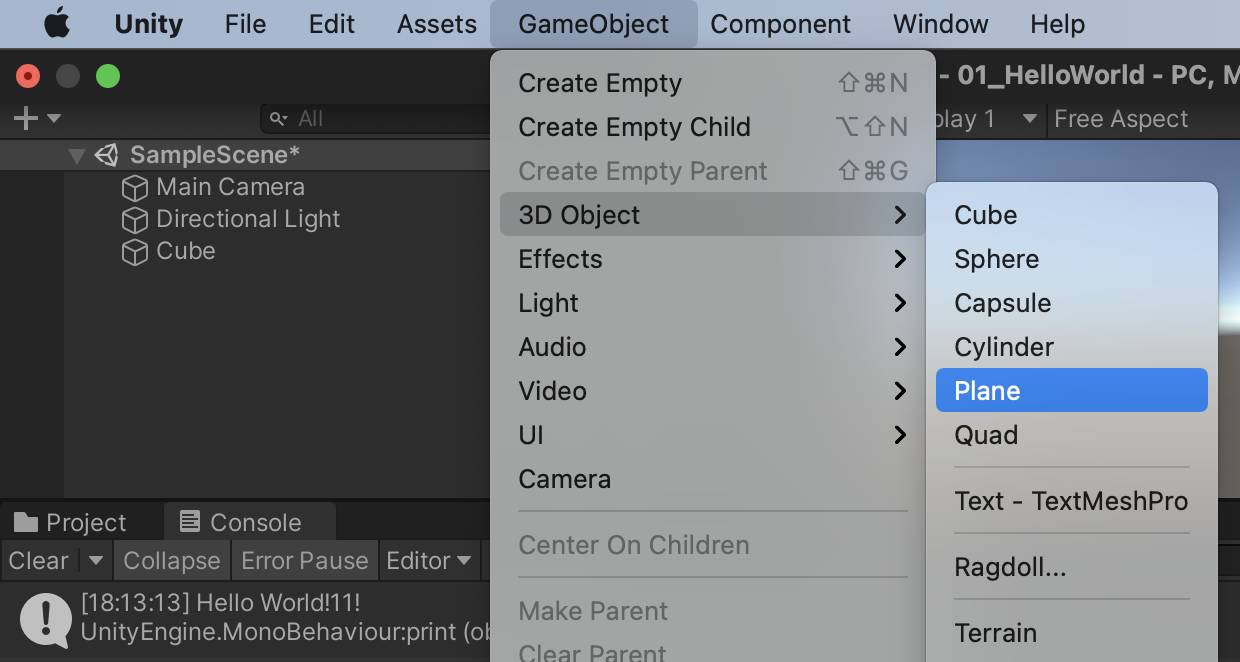This screenshot has width=1240, height=662.
Task: Click the Unity scene icon beside SampleScene
Action: [107, 155]
